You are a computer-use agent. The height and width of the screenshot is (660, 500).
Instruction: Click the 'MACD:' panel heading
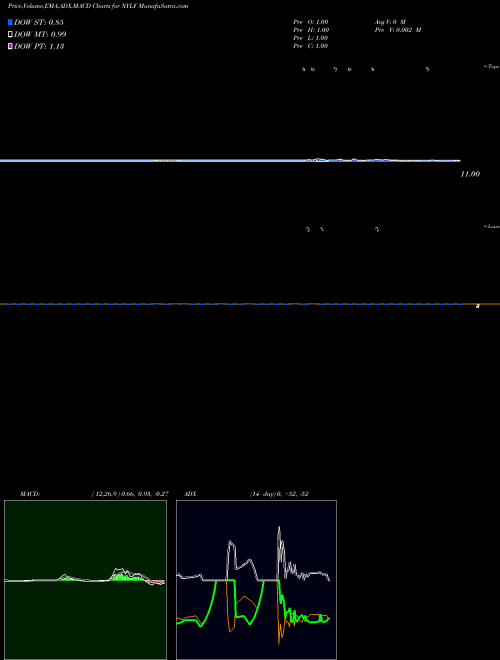(30, 494)
